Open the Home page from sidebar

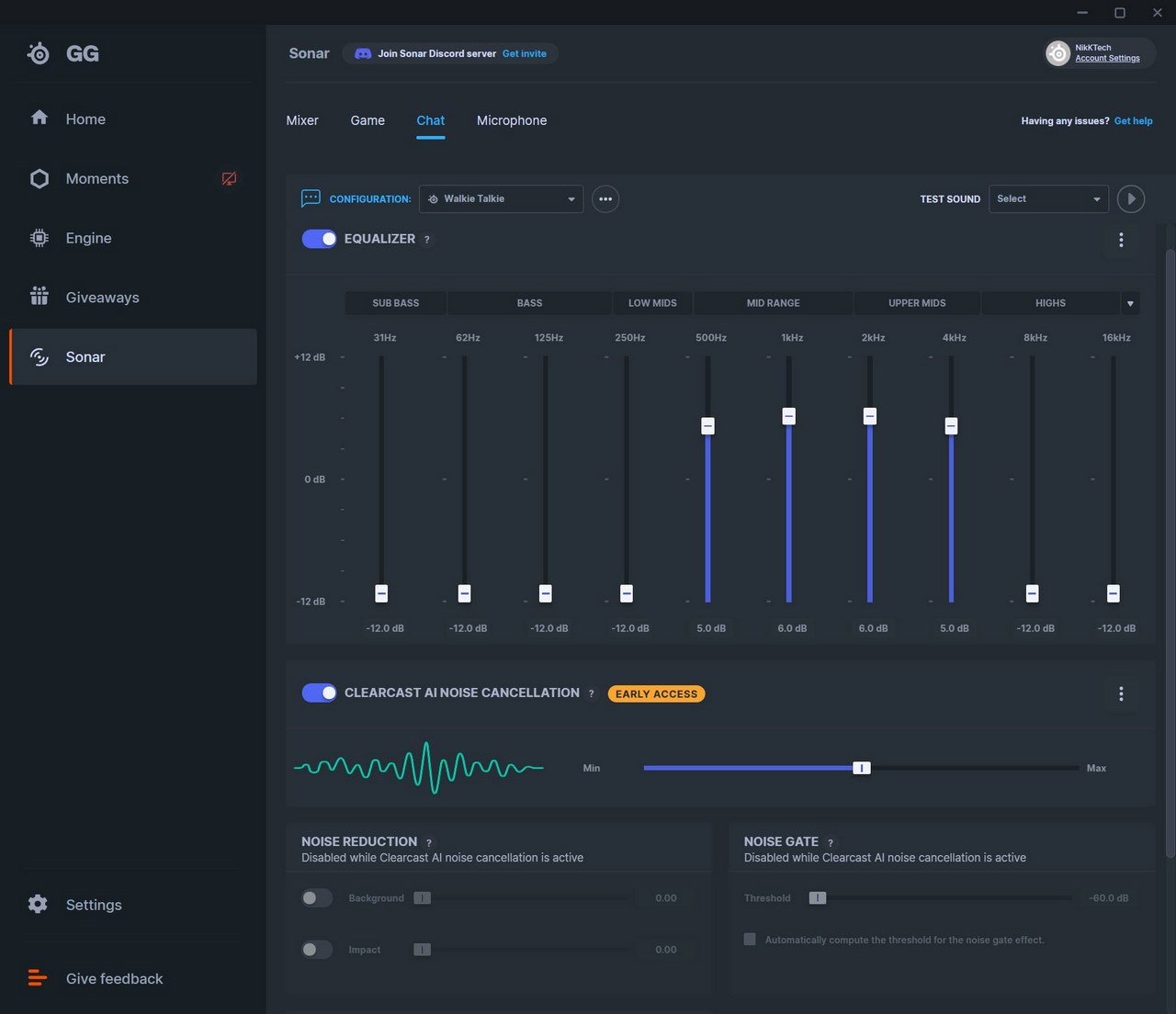point(133,118)
